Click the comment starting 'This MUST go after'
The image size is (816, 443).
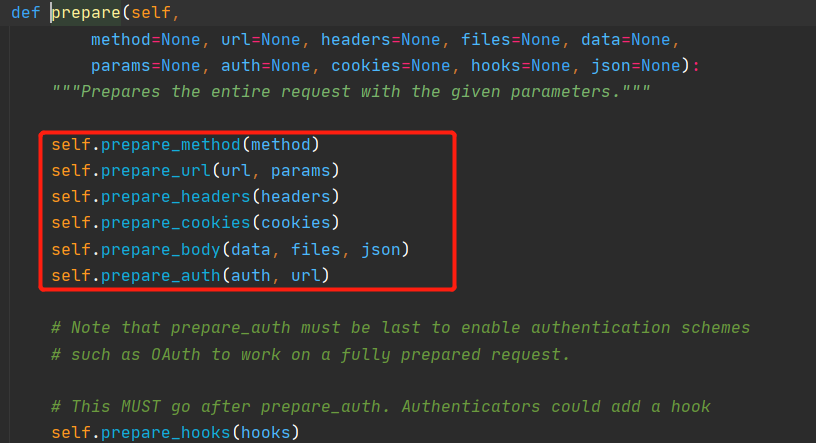click(x=380, y=406)
